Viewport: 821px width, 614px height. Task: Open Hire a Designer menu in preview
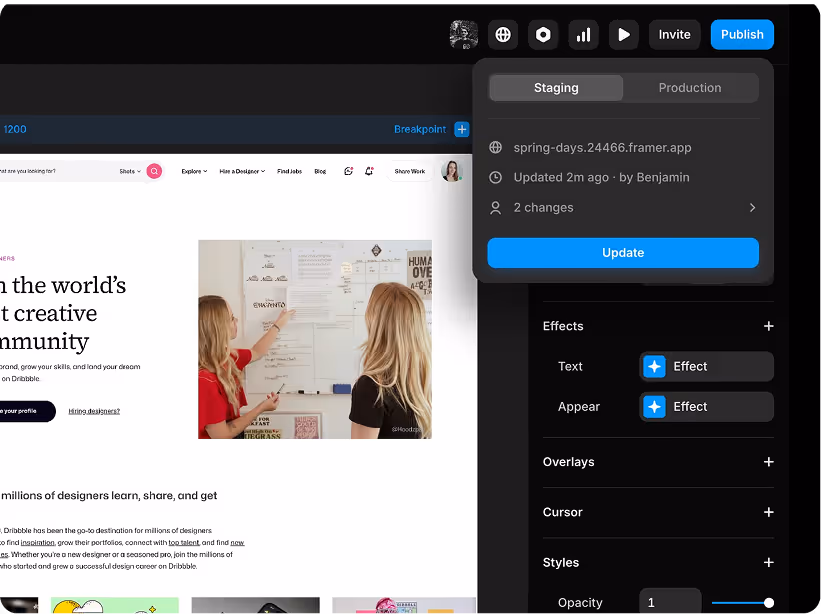(x=242, y=171)
